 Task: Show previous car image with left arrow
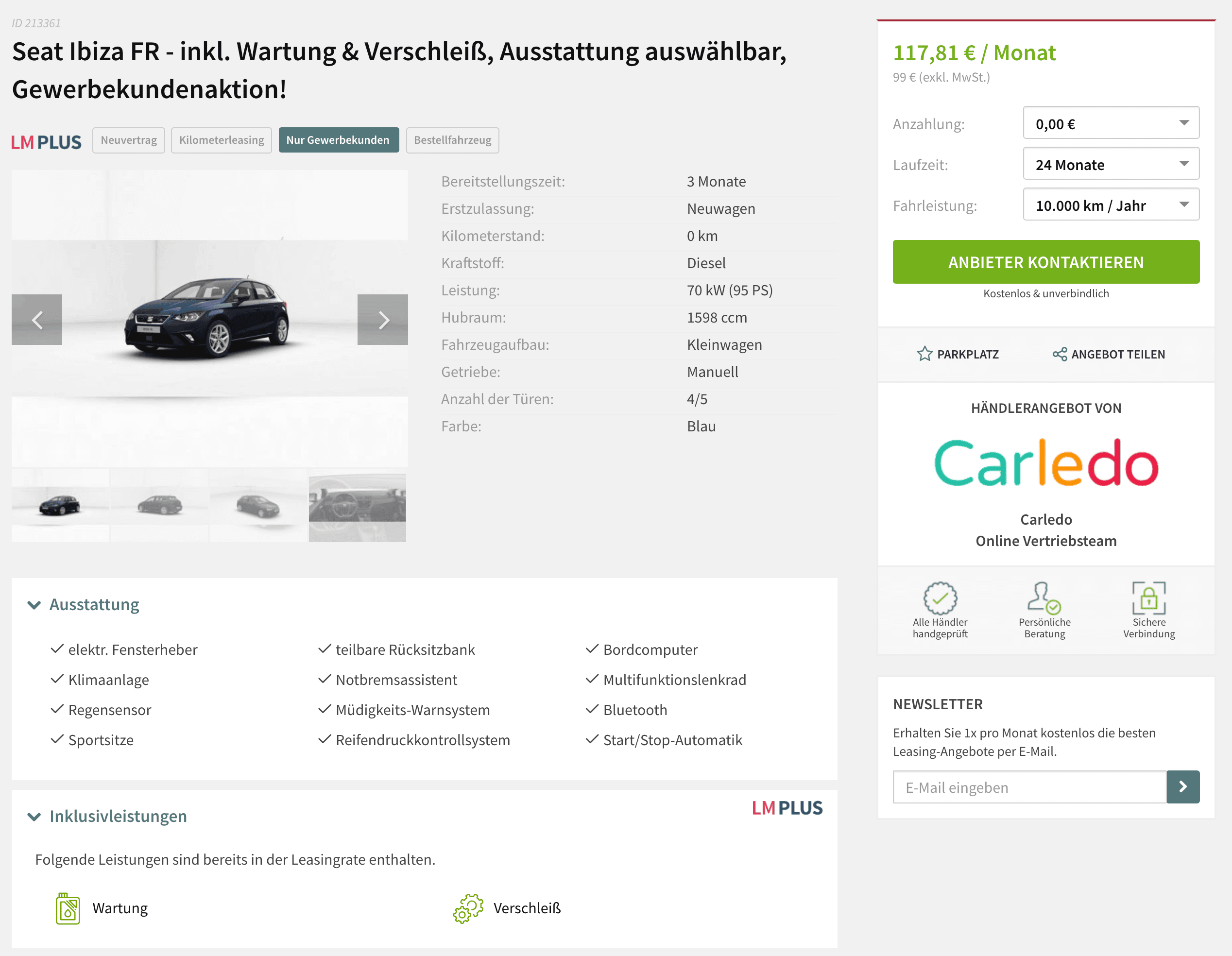[36, 320]
